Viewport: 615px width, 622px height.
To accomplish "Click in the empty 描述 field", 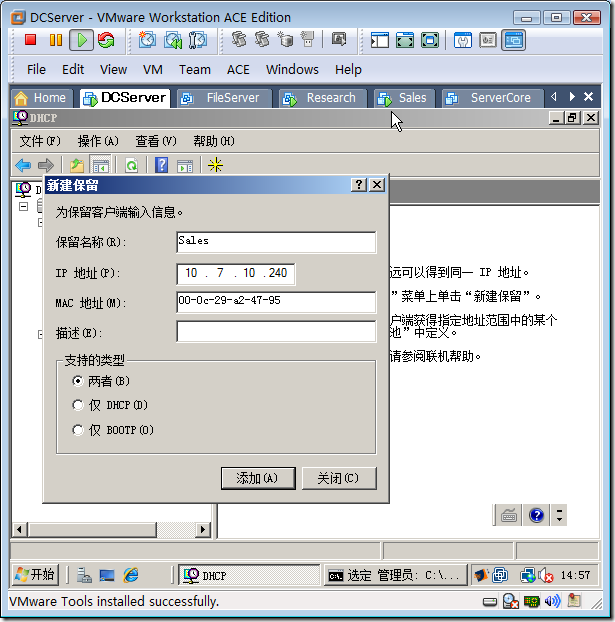I will tap(276, 332).
